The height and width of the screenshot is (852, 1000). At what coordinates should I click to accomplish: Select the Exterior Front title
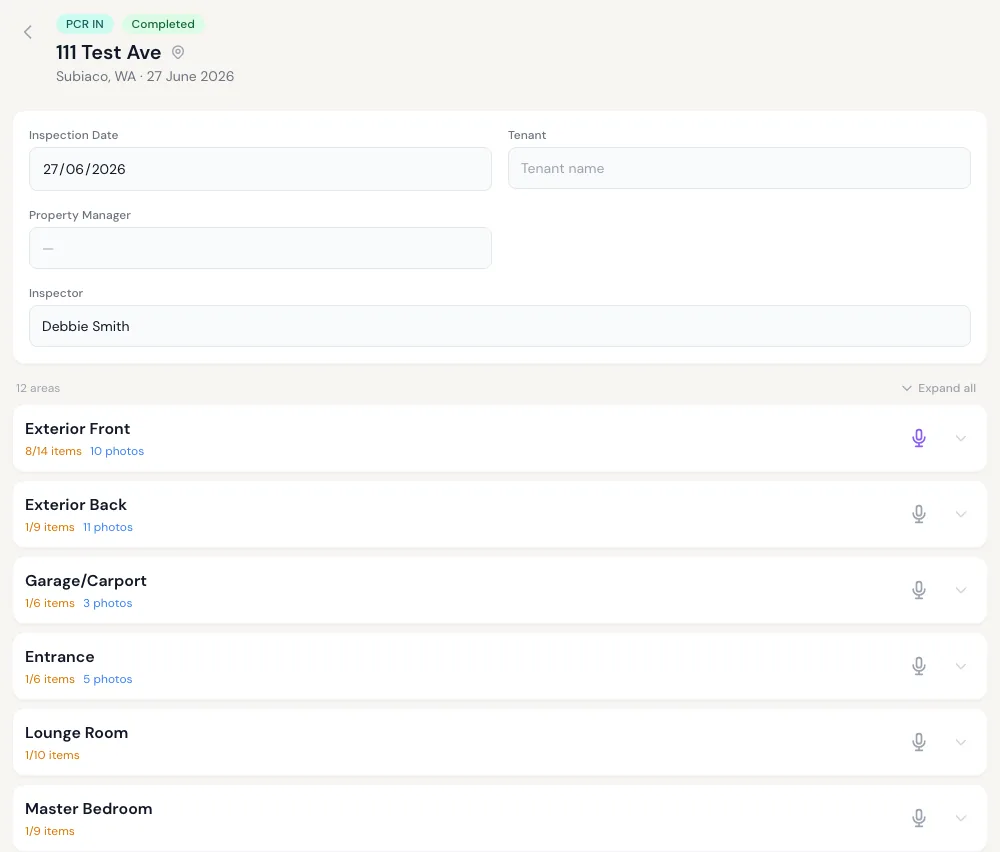click(x=77, y=429)
